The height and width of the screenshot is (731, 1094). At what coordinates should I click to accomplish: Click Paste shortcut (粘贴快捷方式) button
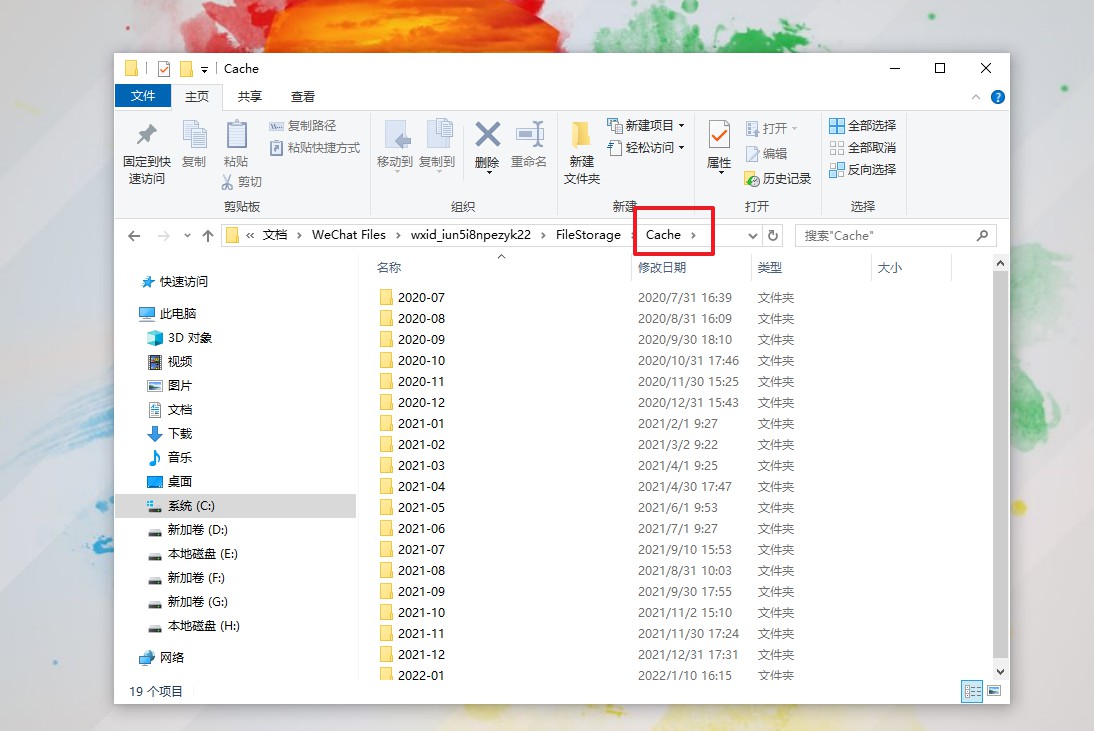315,148
